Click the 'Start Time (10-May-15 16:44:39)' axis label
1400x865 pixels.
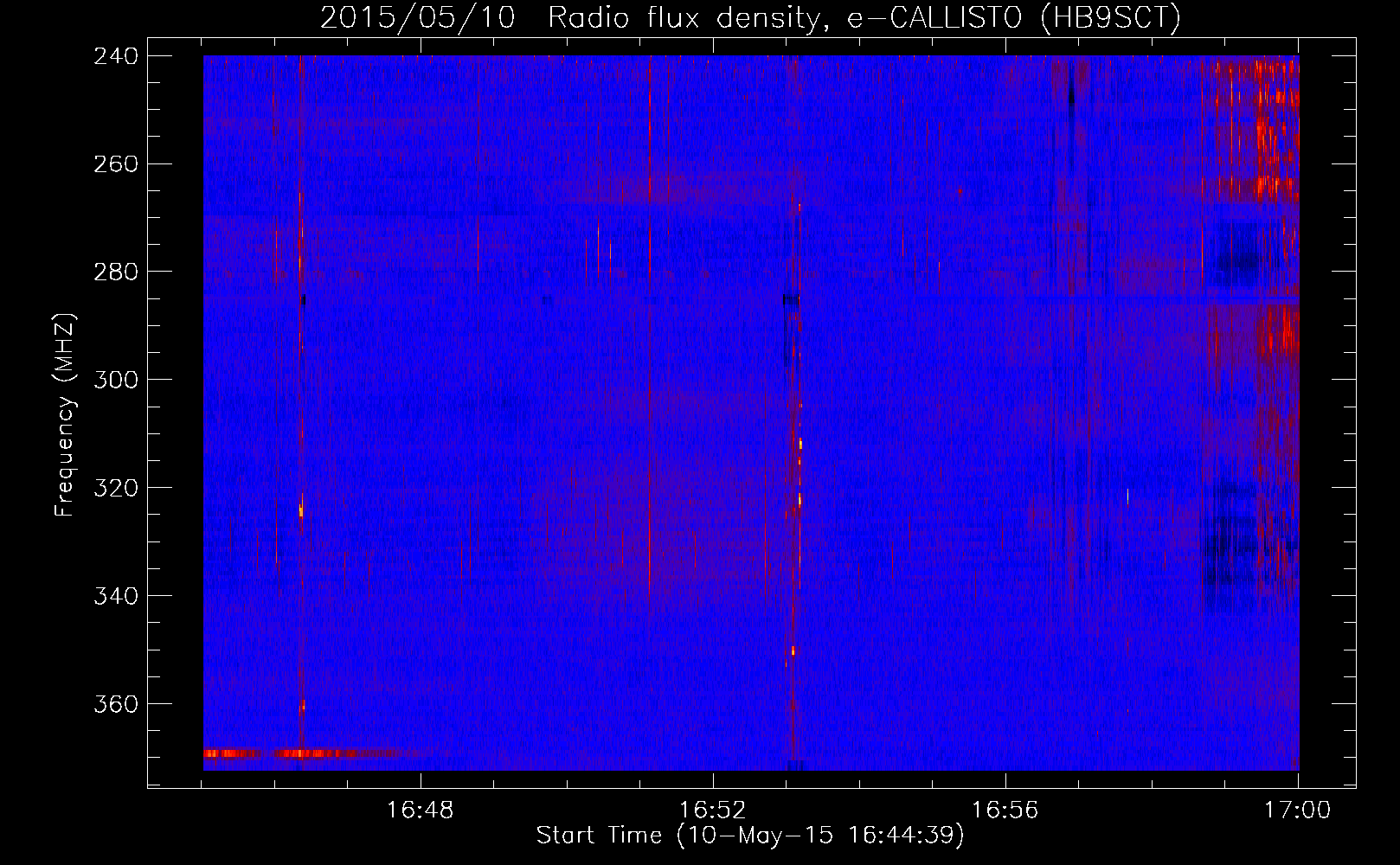(750, 836)
